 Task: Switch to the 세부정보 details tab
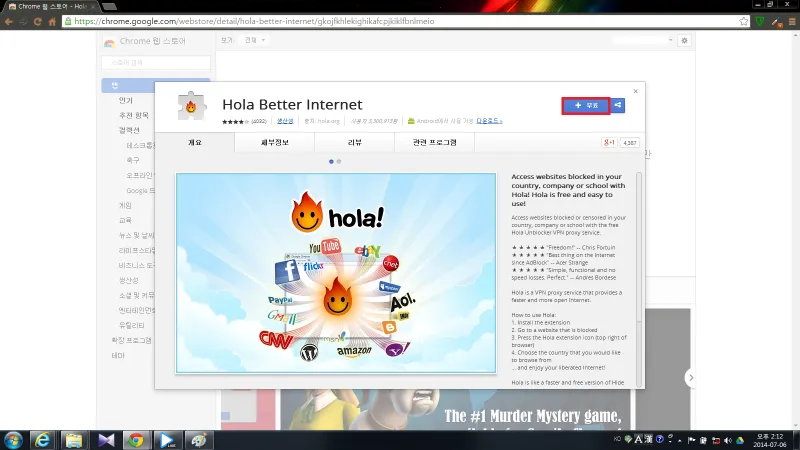[274, 142]
